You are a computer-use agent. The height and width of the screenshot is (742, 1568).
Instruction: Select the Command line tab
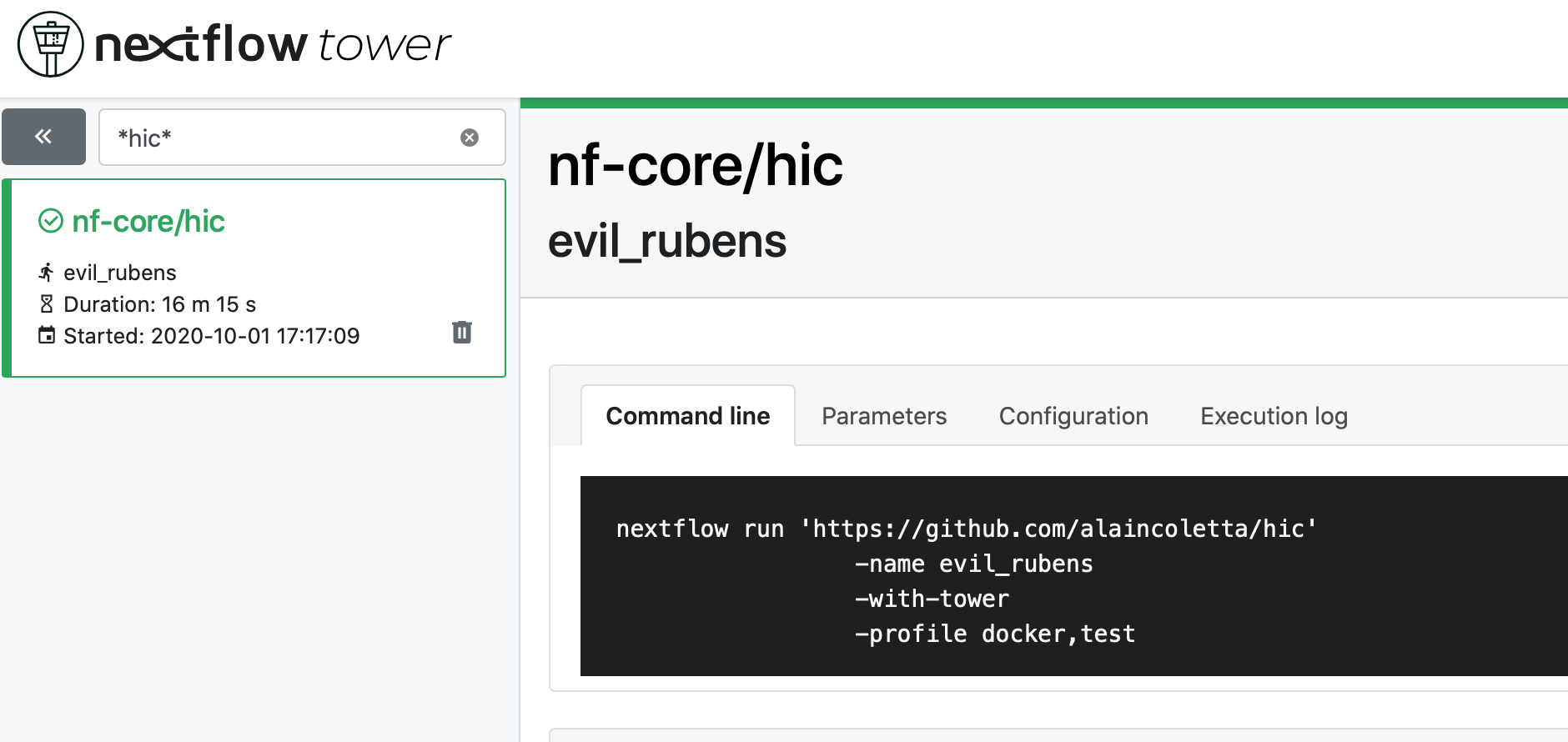coord(687,416)
